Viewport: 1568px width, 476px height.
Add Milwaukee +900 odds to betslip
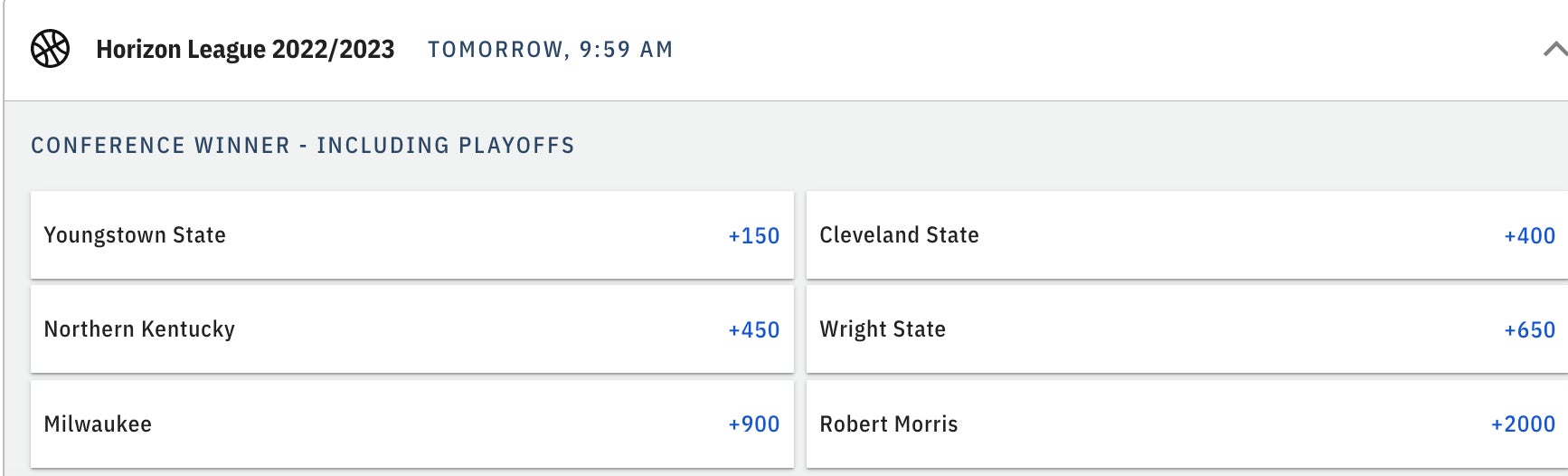click(x=753, y=424)
